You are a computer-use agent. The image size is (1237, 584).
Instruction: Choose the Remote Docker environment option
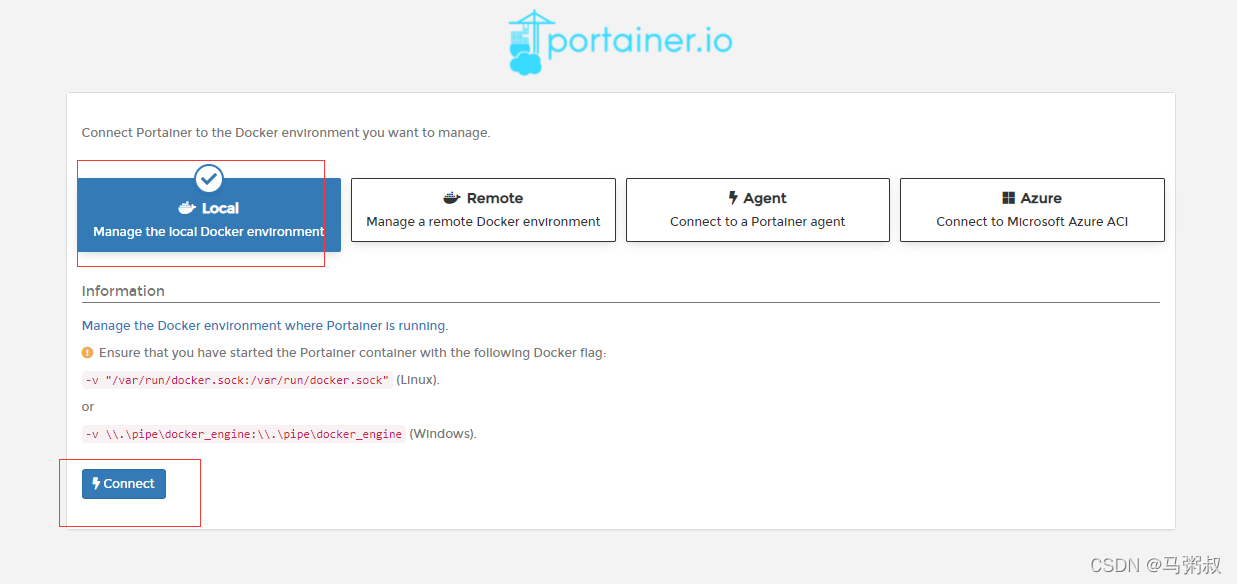(x=483, y=210)
